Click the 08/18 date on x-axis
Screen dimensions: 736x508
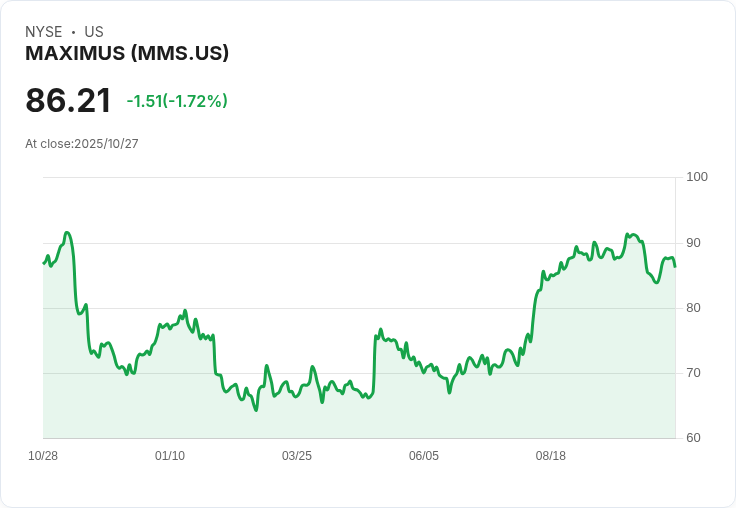pos(551,456)
